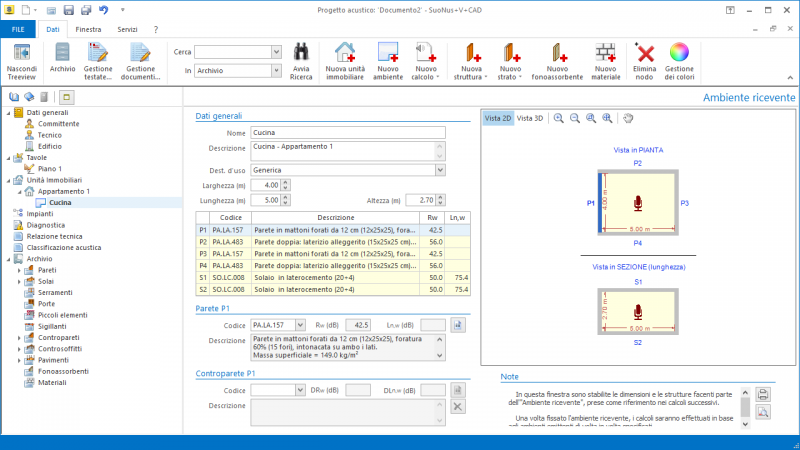Select Piano 1 tree item
Screen dimensions: 800x450
[x=49, y=169]
